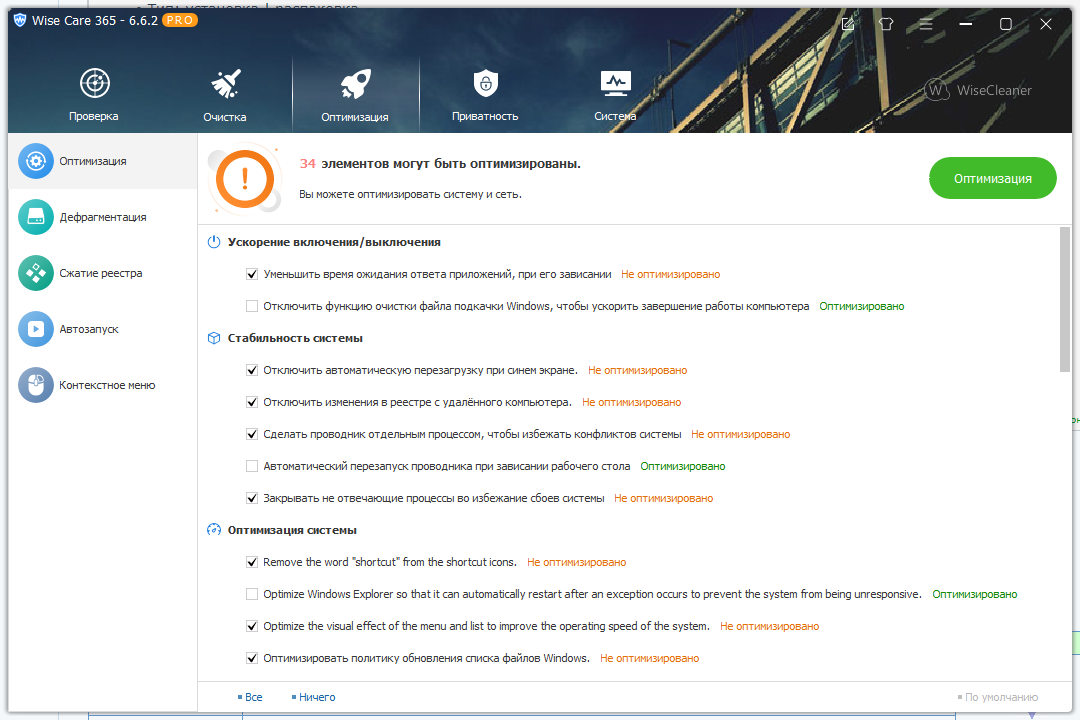
Task: Click the vertical scrollbar thumb
Action: point(1065,300)
